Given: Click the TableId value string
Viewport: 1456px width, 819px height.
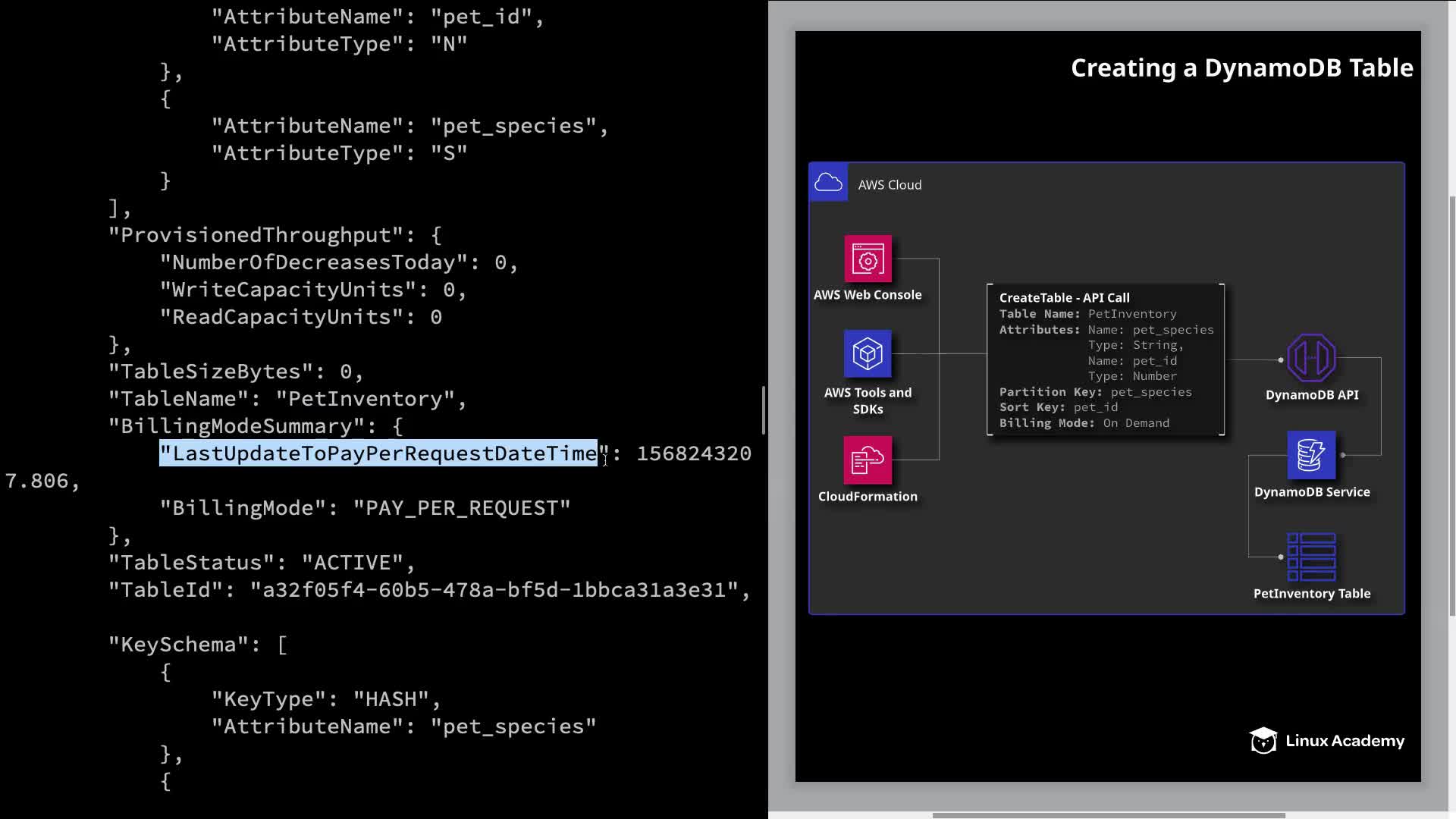Looking at the screenshot, I should [494, 590].
